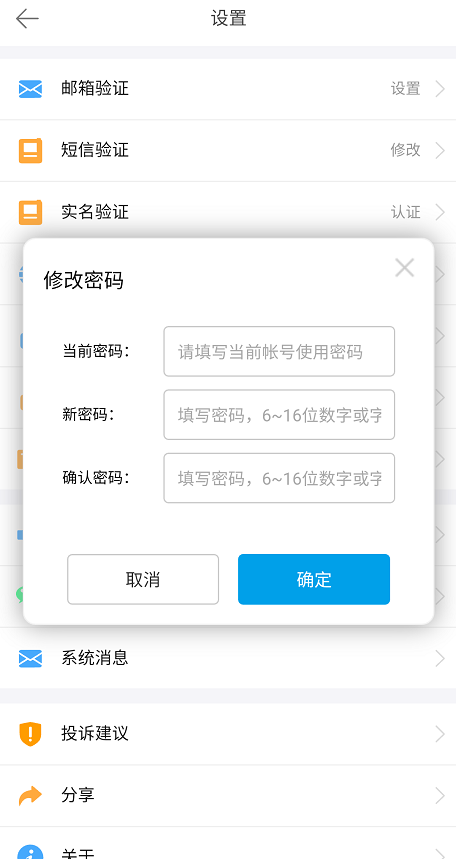This screenshot has height=859, width=456.
Task: Click the 分享 orange arrow icon
Action: [30, 795]
